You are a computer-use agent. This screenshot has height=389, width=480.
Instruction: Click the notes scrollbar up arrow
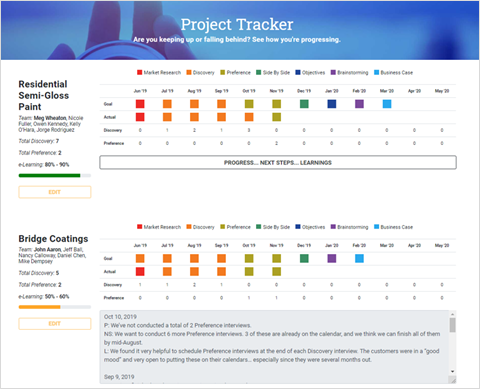[x=452, y=314]
